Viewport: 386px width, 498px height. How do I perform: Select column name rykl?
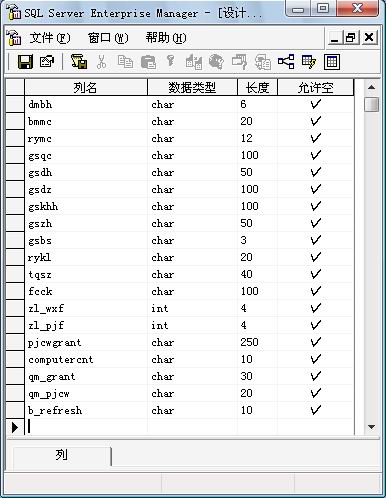39,257
